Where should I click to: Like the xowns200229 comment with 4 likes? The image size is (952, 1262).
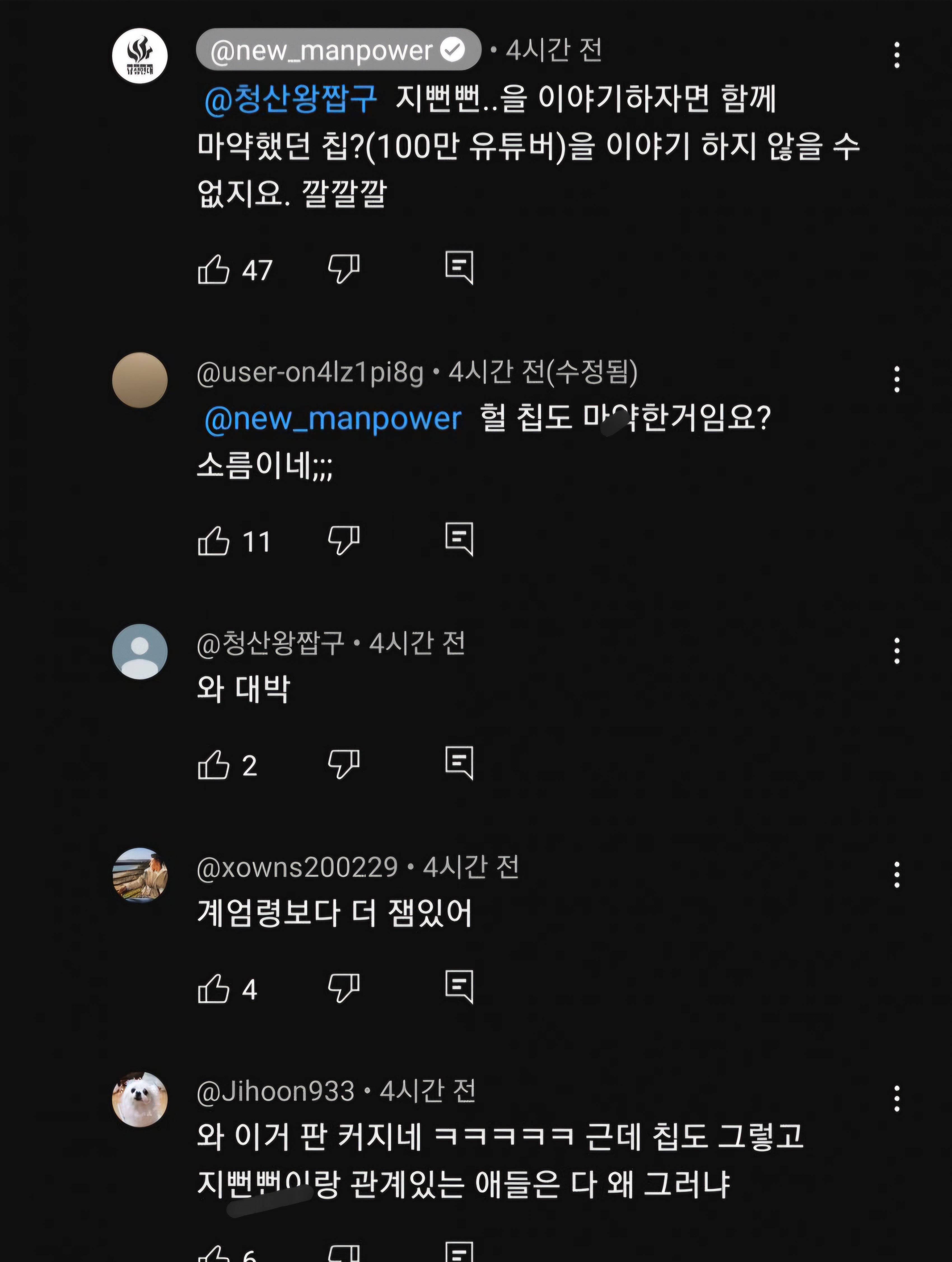(x=213, y=989)
